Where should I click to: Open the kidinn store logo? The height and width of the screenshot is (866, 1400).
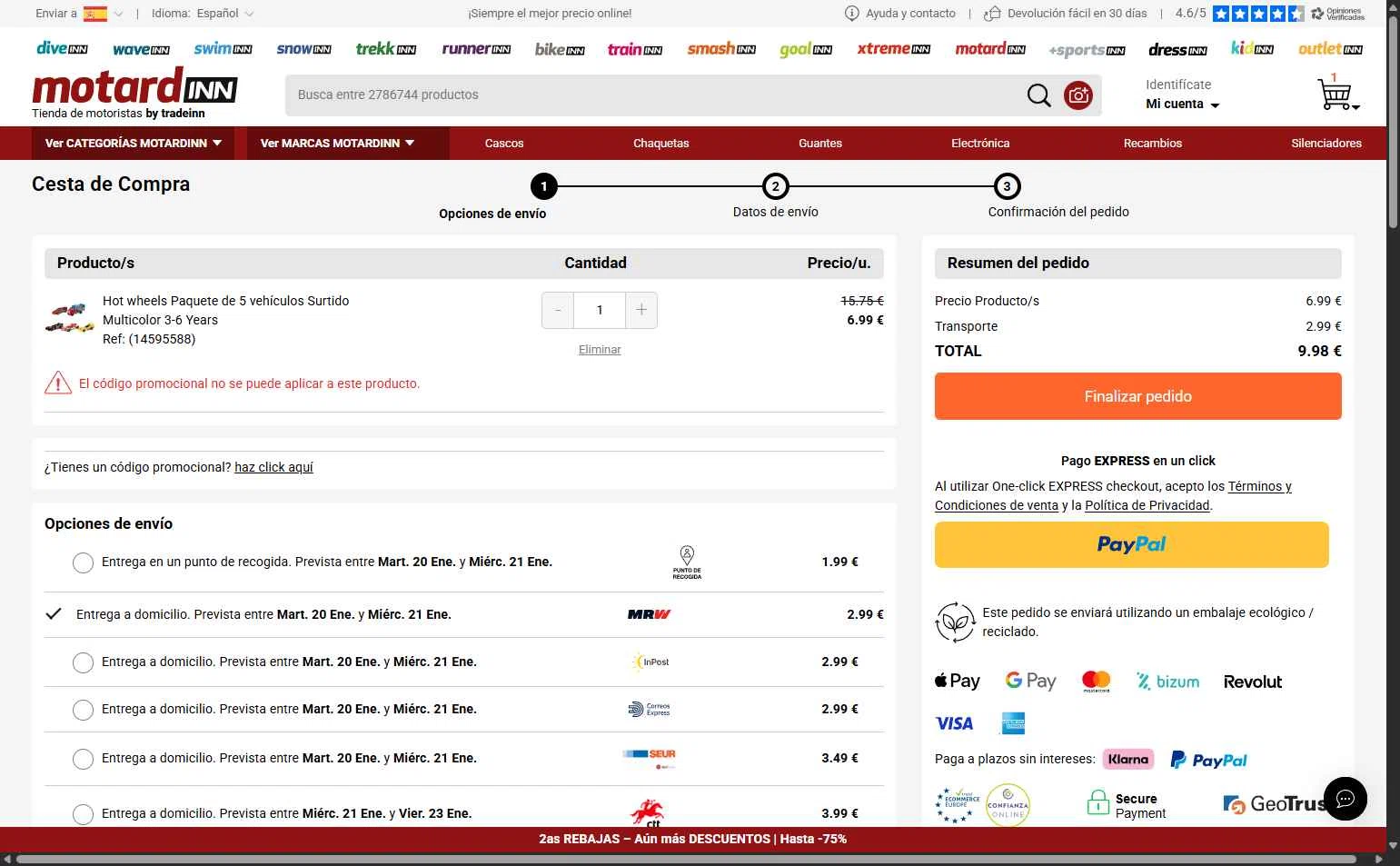(1252, 49)
